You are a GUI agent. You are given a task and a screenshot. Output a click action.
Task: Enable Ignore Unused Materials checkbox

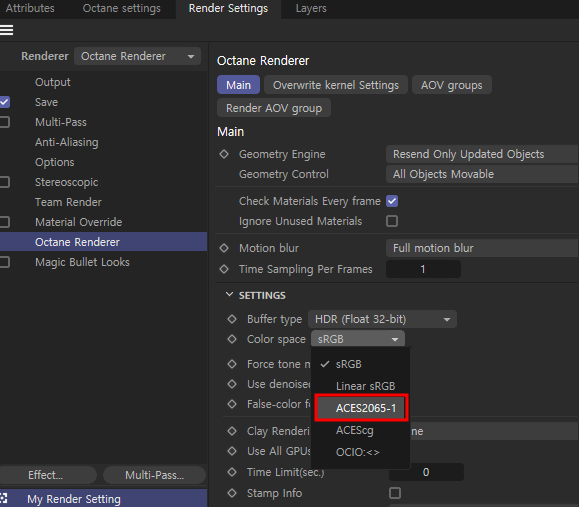(x=392, y=221)
